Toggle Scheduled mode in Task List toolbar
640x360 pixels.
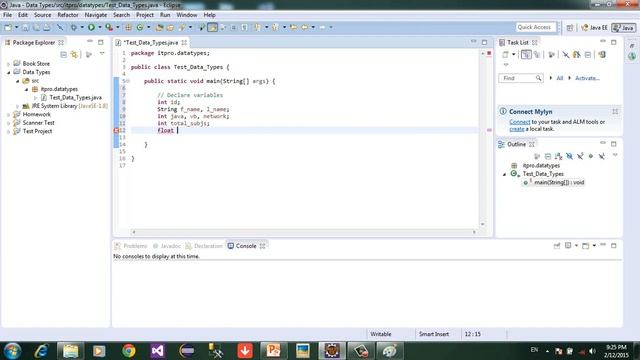click(537, 55)
